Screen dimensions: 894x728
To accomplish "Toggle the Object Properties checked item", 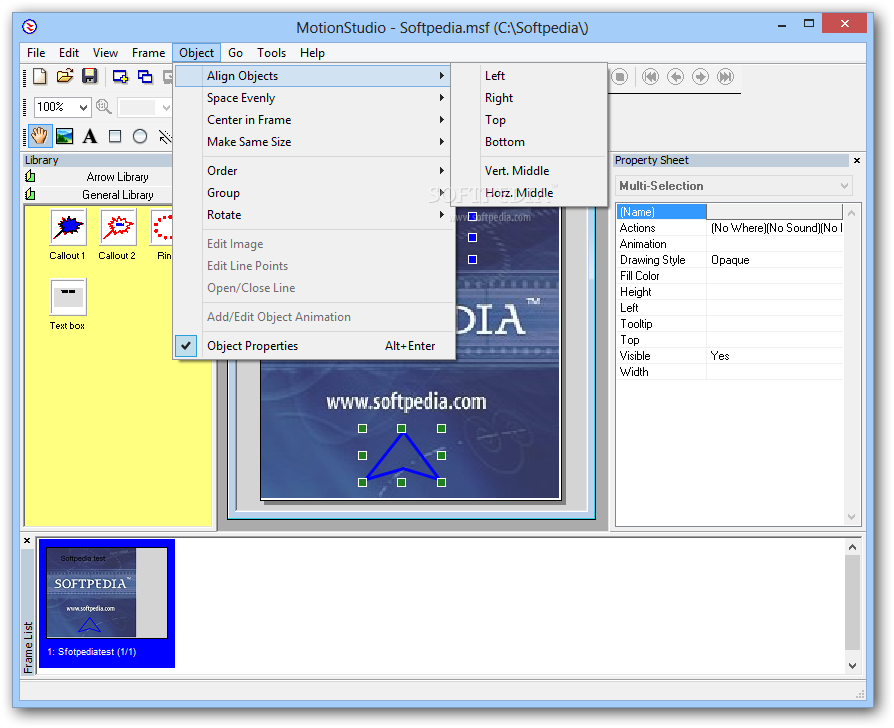I will 315,346.
